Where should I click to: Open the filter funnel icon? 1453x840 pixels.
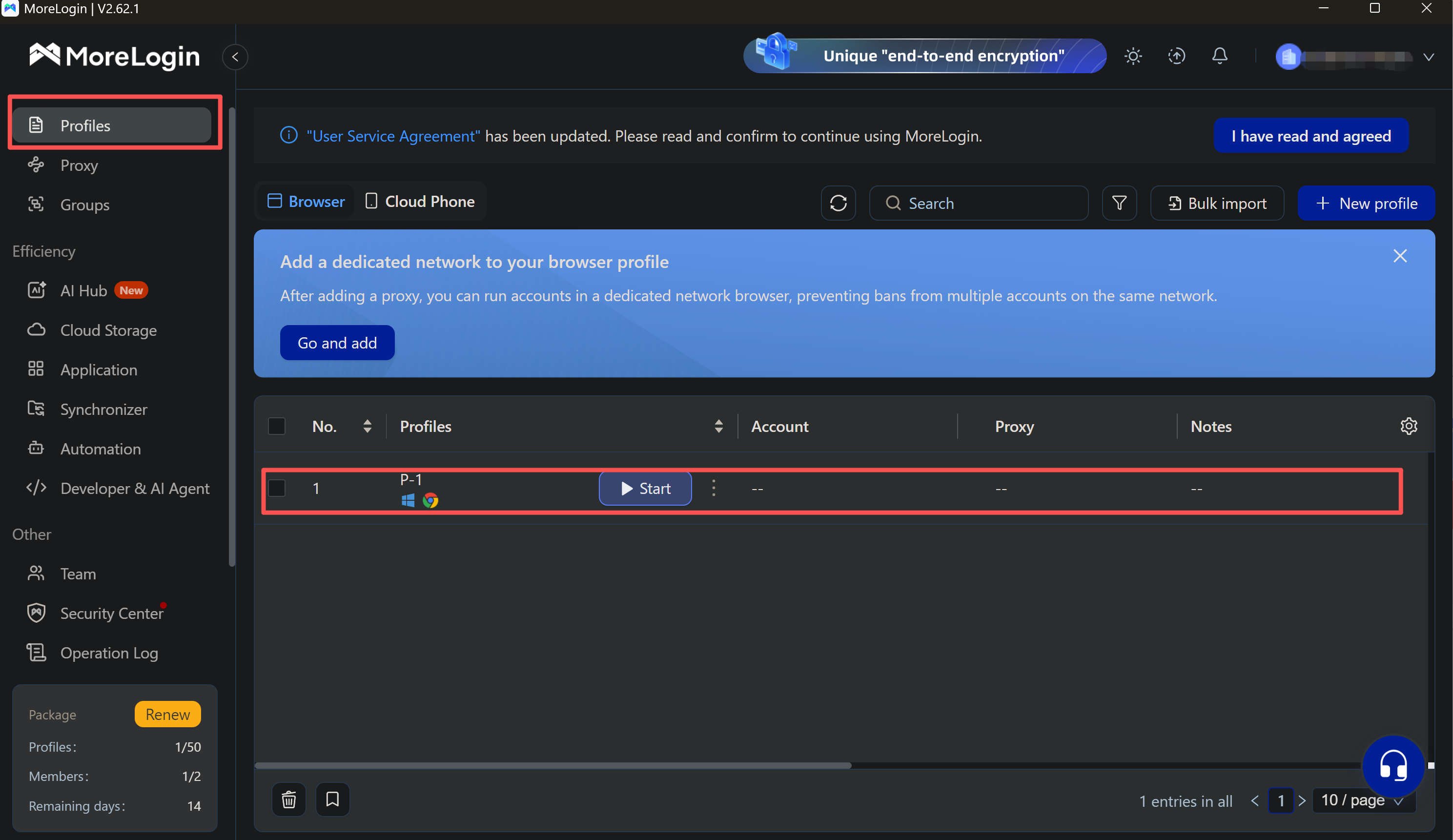[x=1119, y=203]
